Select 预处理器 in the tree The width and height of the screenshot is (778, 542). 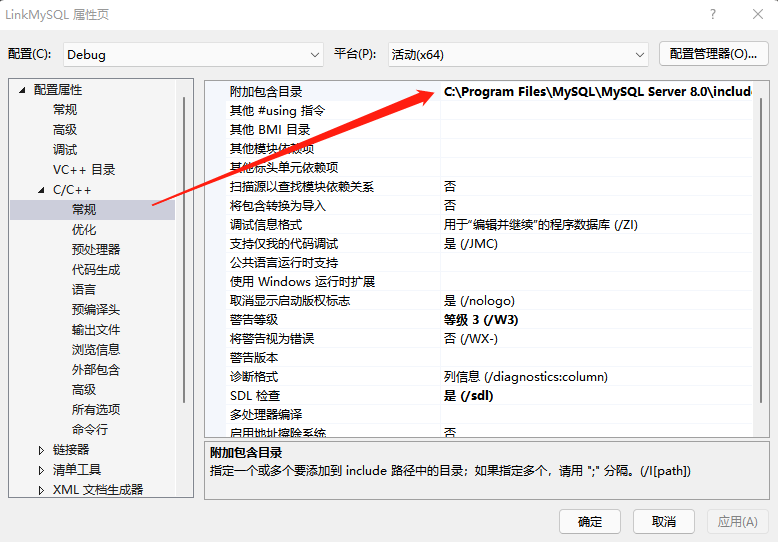coord(95,250)
